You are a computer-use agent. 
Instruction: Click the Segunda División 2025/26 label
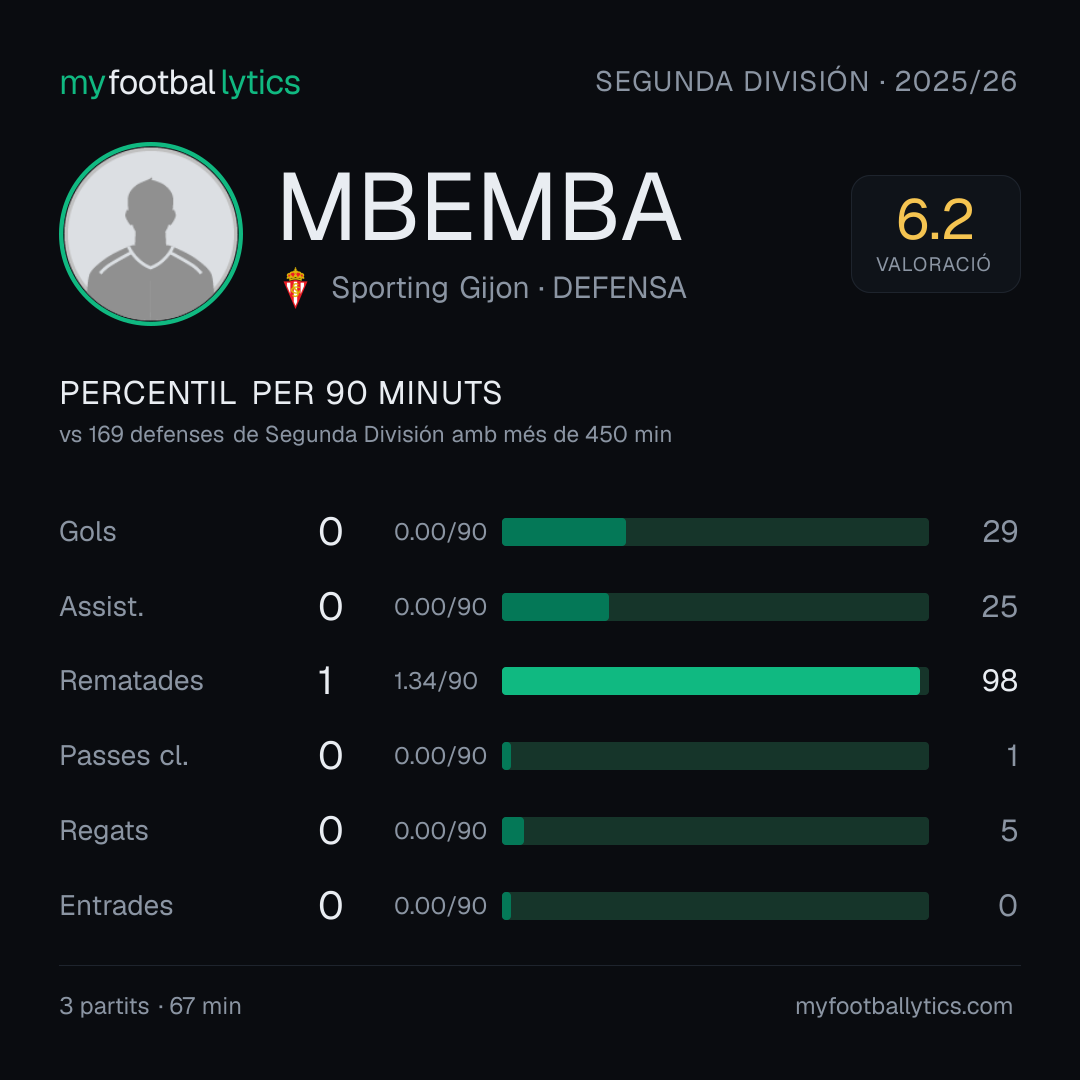806,81
